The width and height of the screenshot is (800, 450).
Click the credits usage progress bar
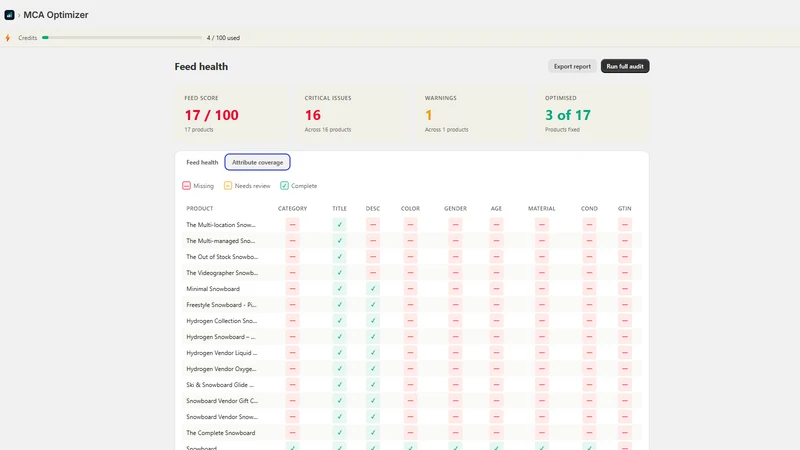pyautogui.click(x=122, y=38)
